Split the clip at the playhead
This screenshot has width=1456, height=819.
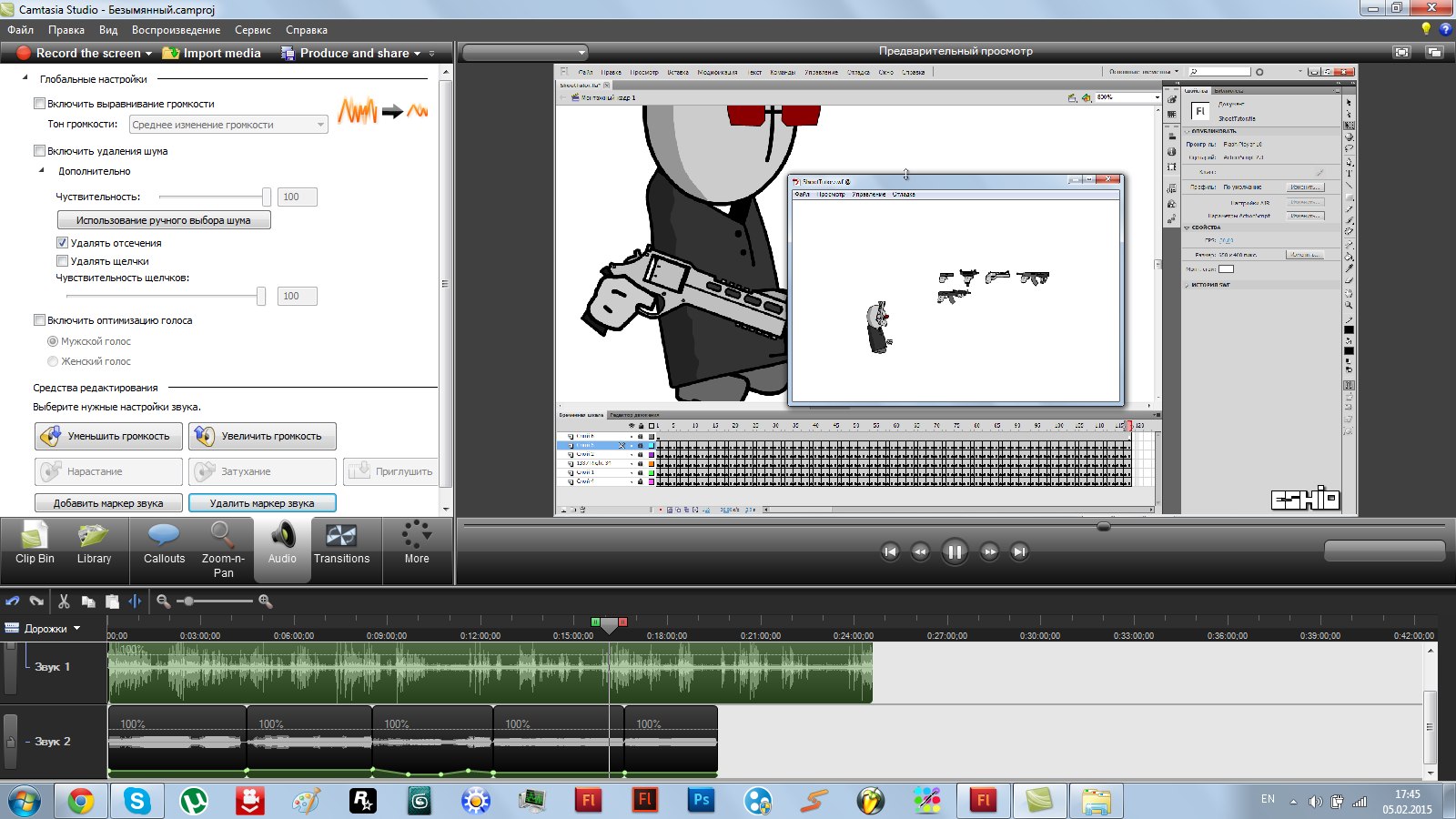[135, 602]
